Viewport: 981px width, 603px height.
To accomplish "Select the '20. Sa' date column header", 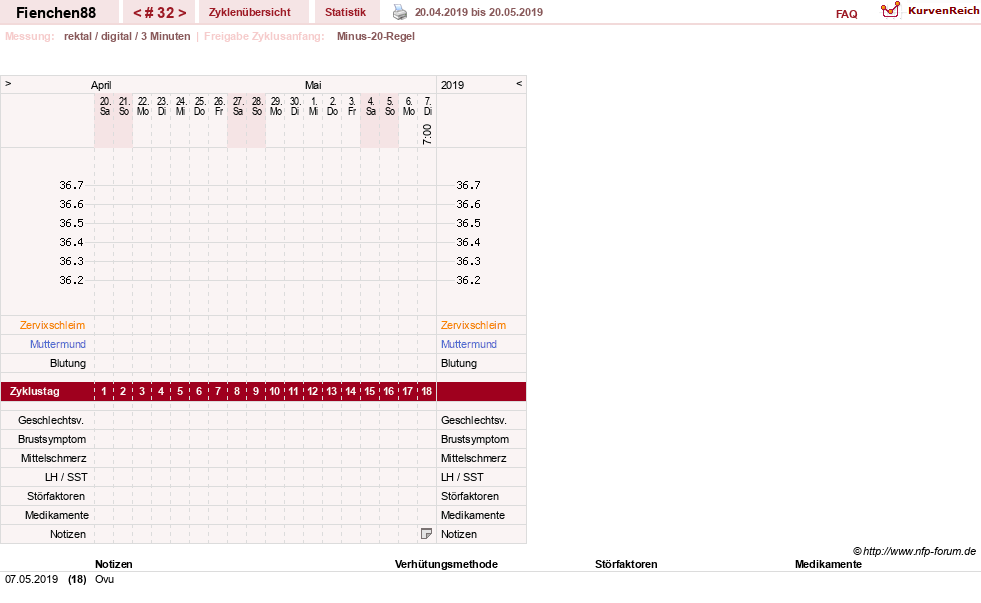I will [105, 106].
